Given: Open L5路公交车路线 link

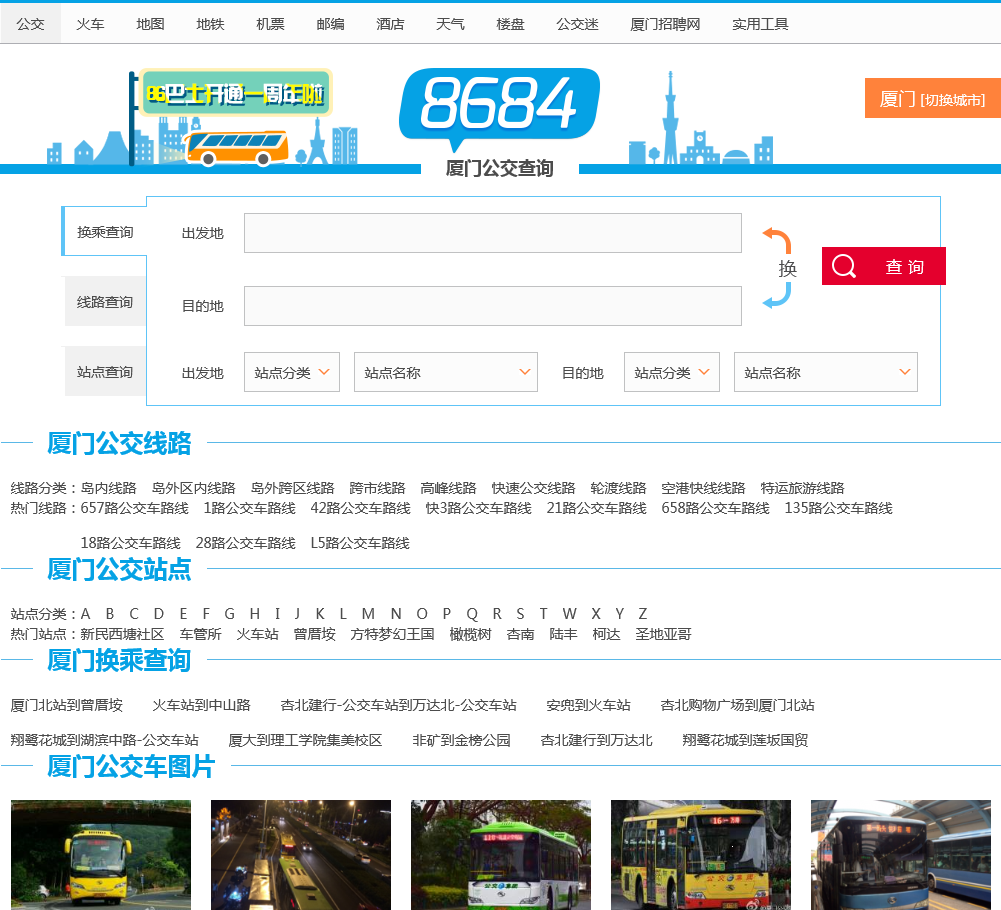Looking at the screenshot, I should coord(360,543).
